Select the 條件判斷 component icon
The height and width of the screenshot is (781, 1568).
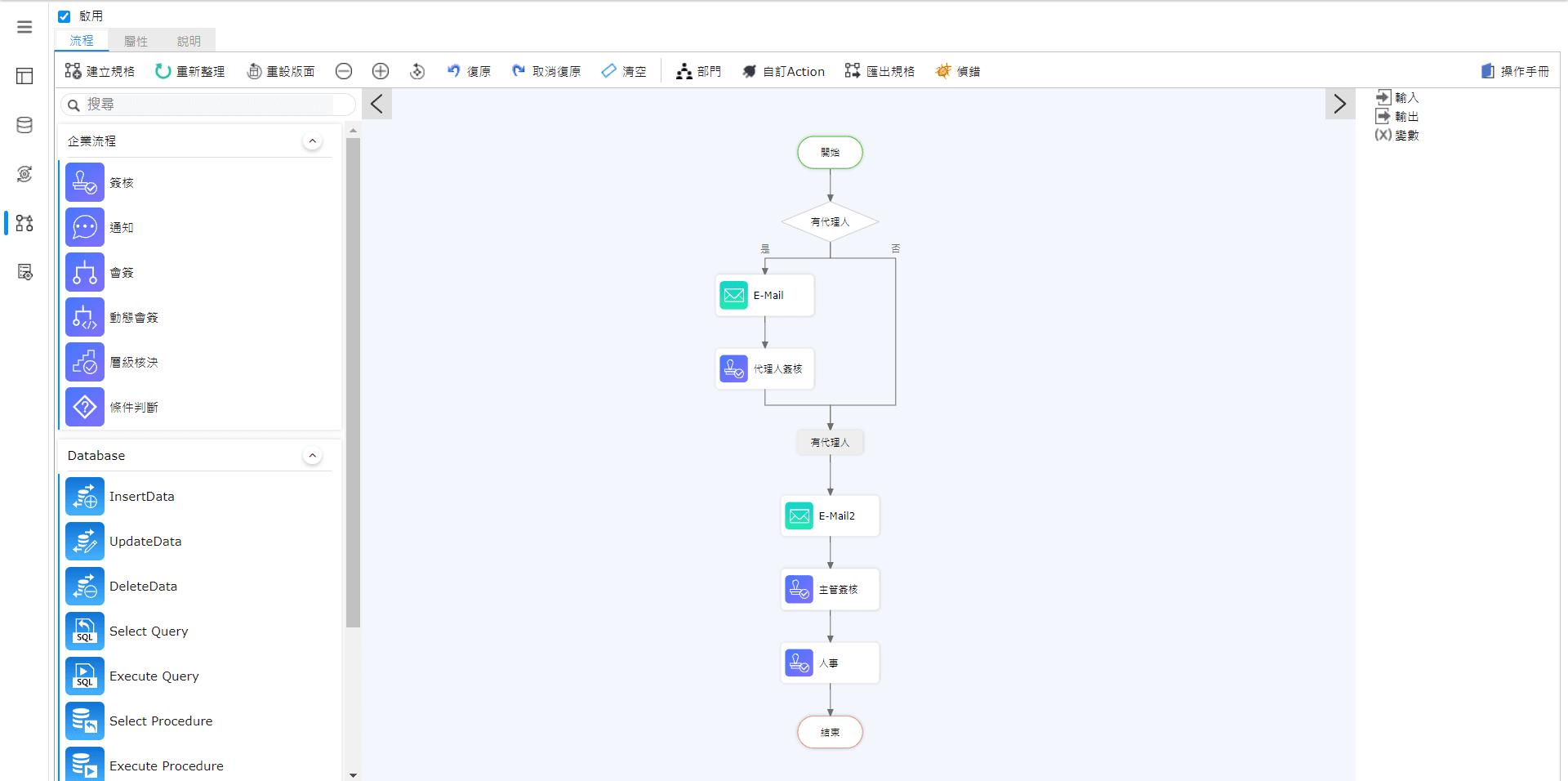[85, 407]
